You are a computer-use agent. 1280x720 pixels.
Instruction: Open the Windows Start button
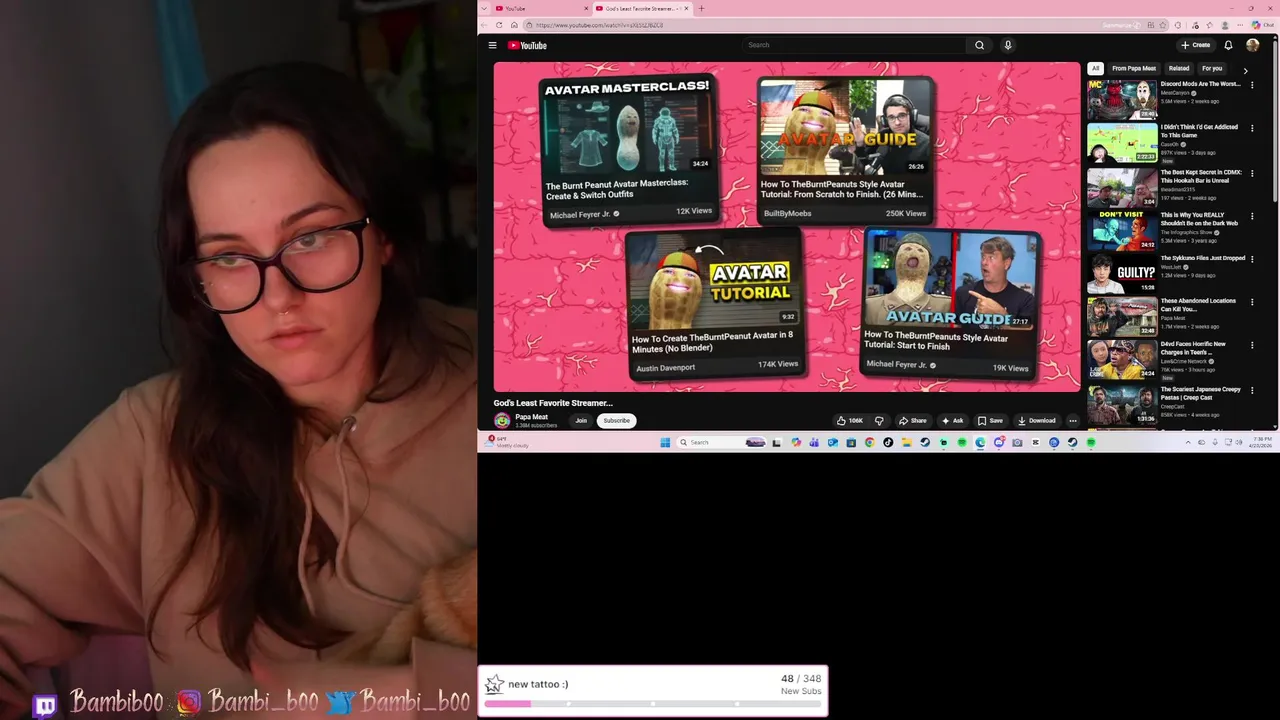[665, 442]
